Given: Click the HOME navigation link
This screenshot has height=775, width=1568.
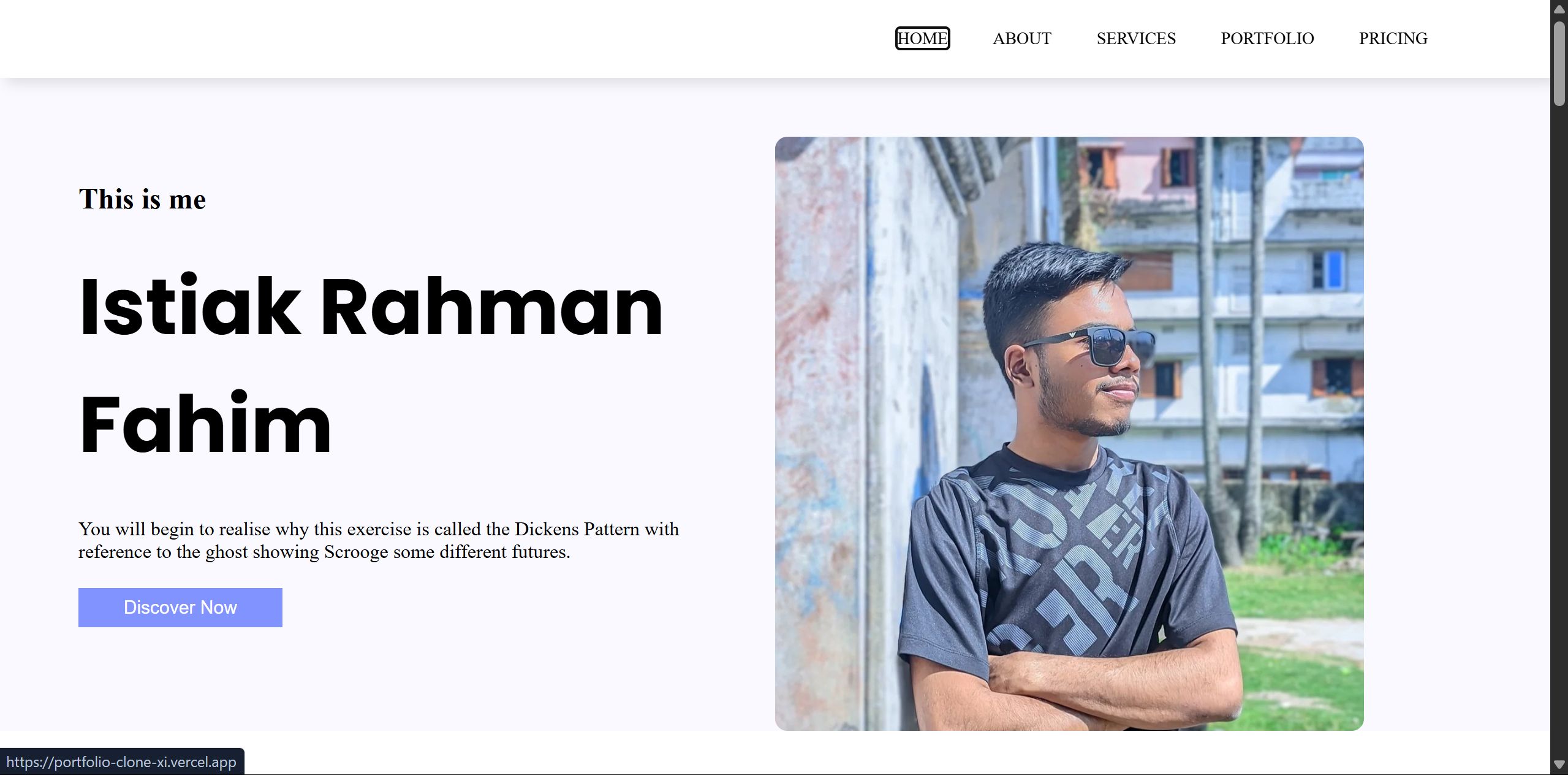Looking at the screenshot, I should click(922, 39).
